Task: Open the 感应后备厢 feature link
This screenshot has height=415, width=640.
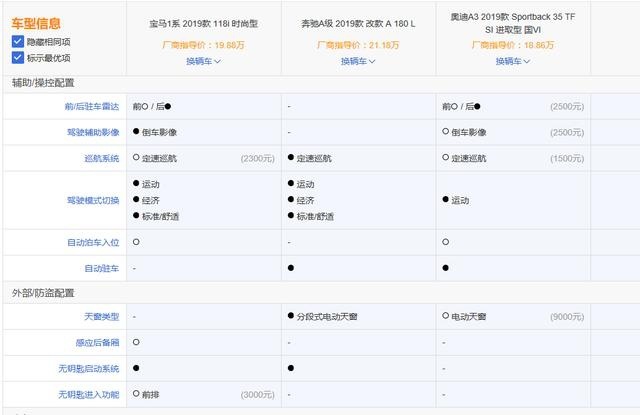Action: coord(97,342)
